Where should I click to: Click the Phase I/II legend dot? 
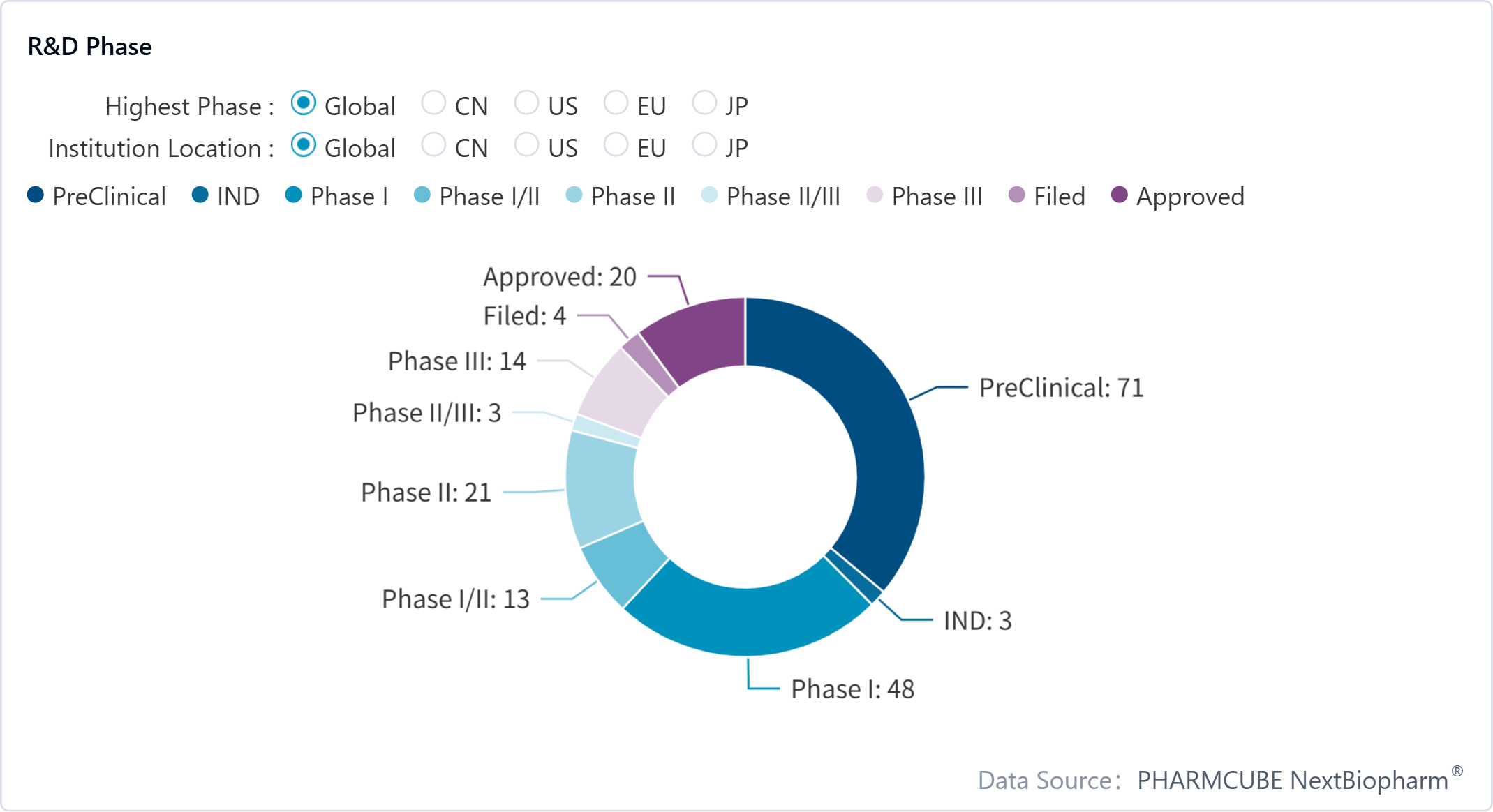pyautogui.click(x=422, y=195)
